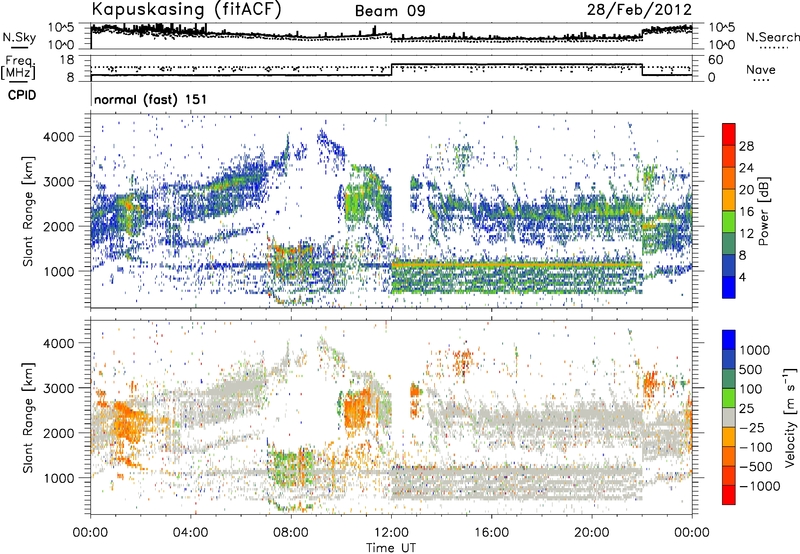Click the 12 tick on Power color bar

(746, 234)
